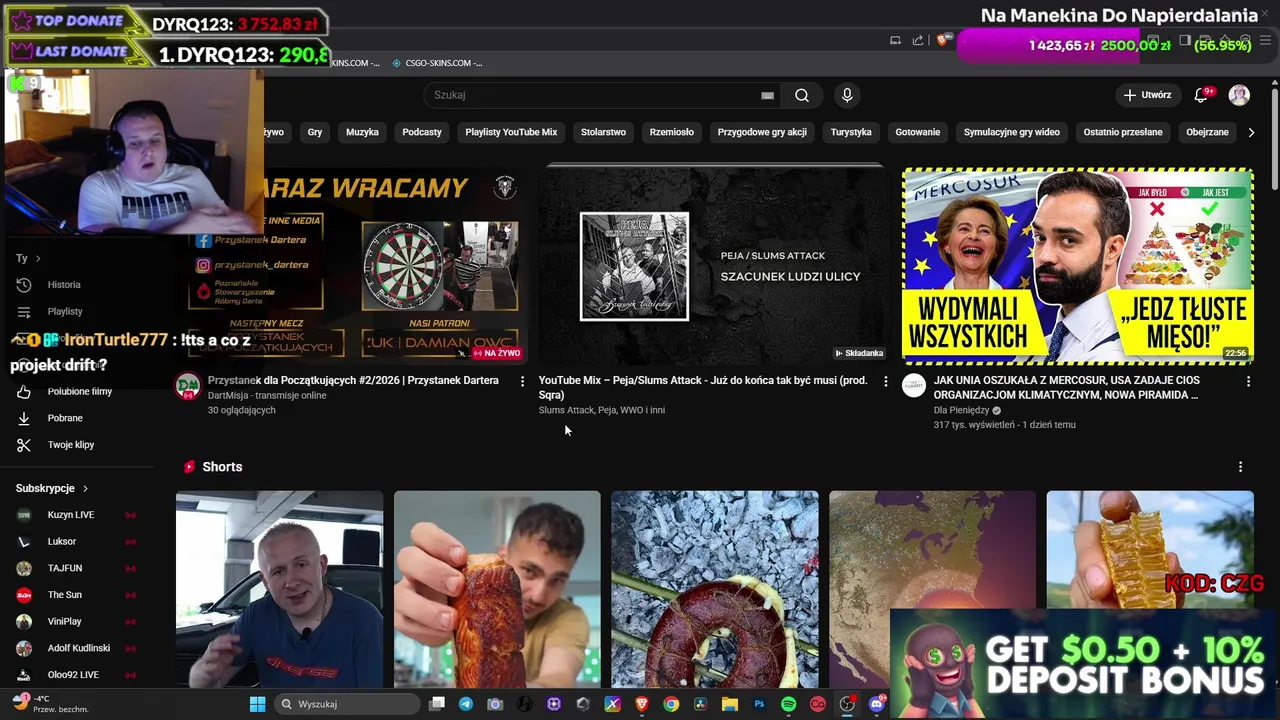Click the Brave Shields lion icon
Viewport: 1280px width, 720px height.
point(942,40)
